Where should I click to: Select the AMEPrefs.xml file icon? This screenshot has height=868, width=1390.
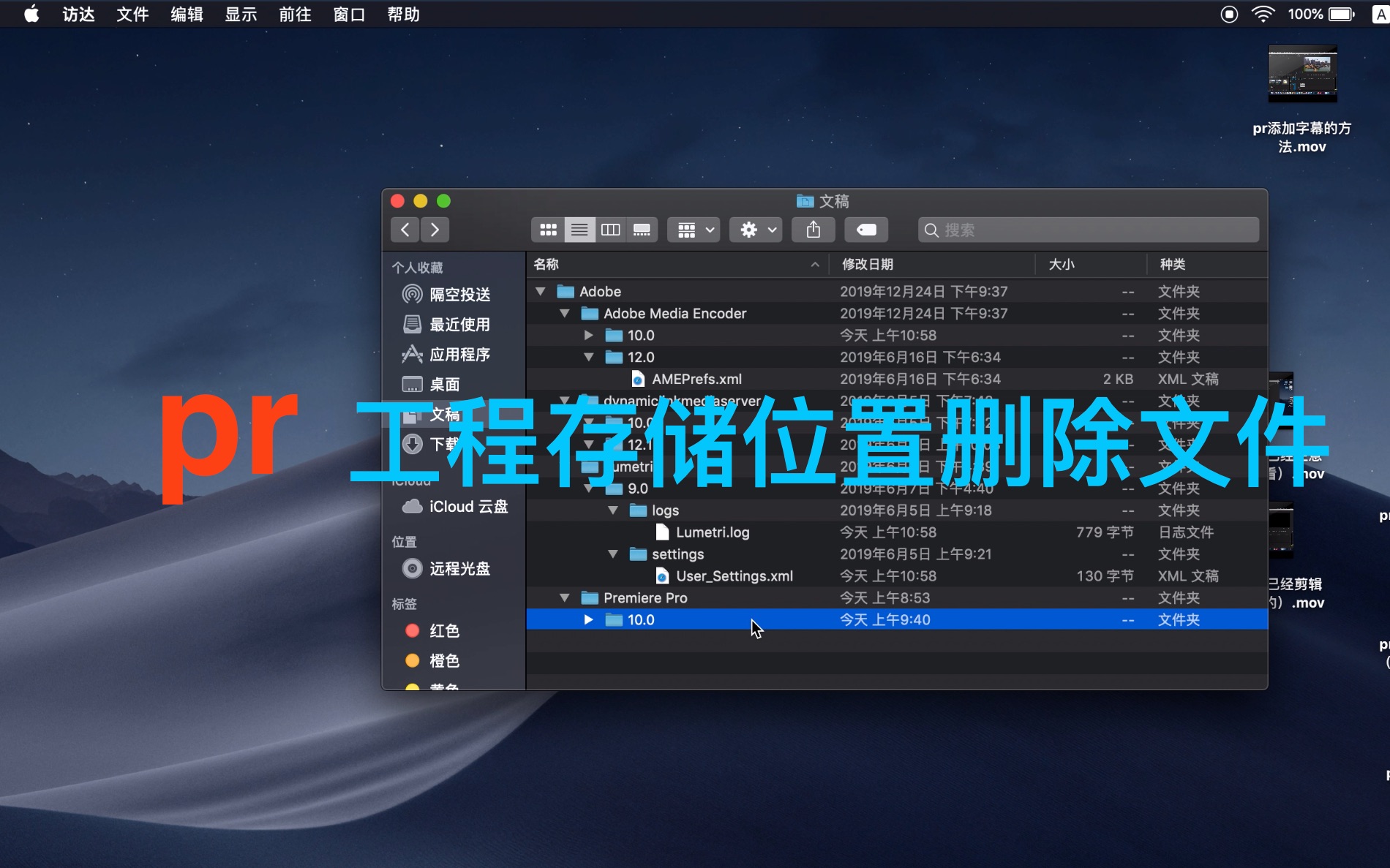click(638, 379)
